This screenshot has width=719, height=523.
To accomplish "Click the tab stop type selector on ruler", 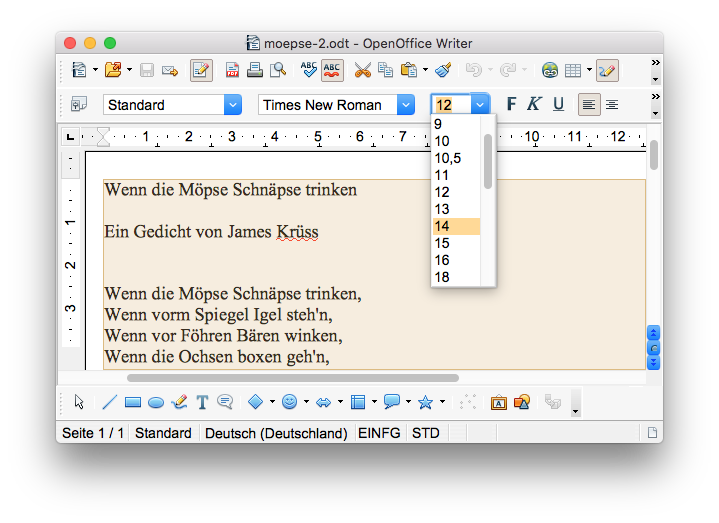I will (70, 137).
